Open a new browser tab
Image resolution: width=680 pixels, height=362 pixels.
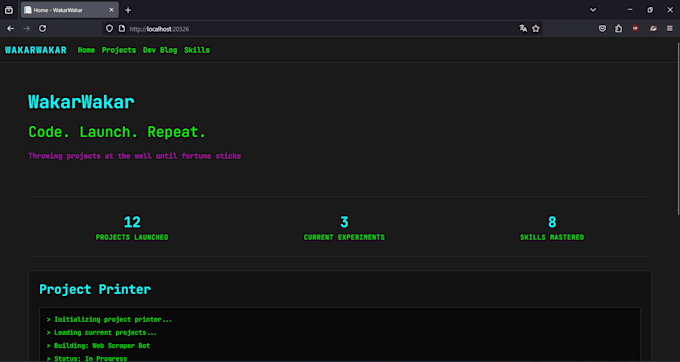[x=128, y=10]
